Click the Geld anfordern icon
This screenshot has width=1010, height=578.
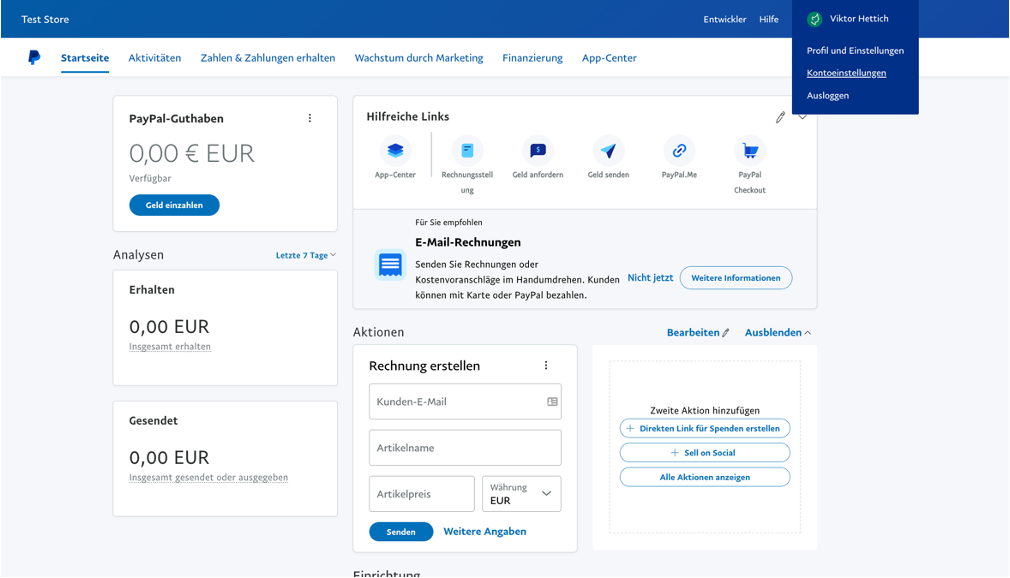(x=538, y=150)
